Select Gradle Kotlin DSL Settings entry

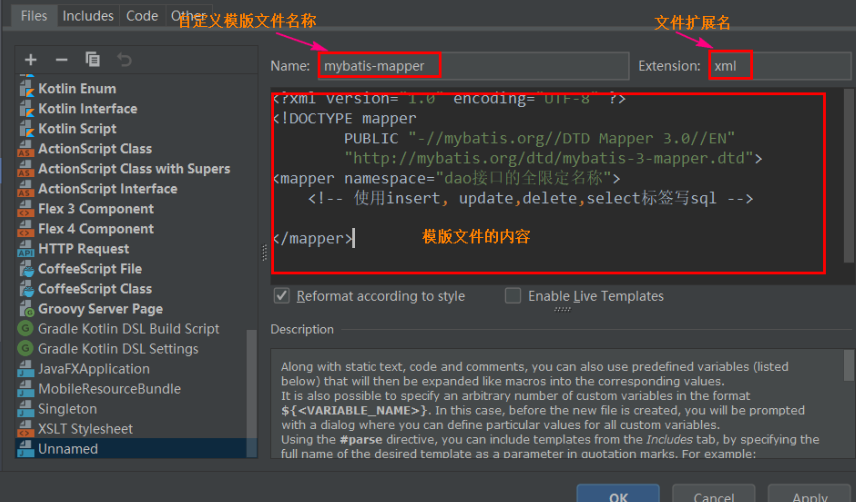(x=118, y=349)
